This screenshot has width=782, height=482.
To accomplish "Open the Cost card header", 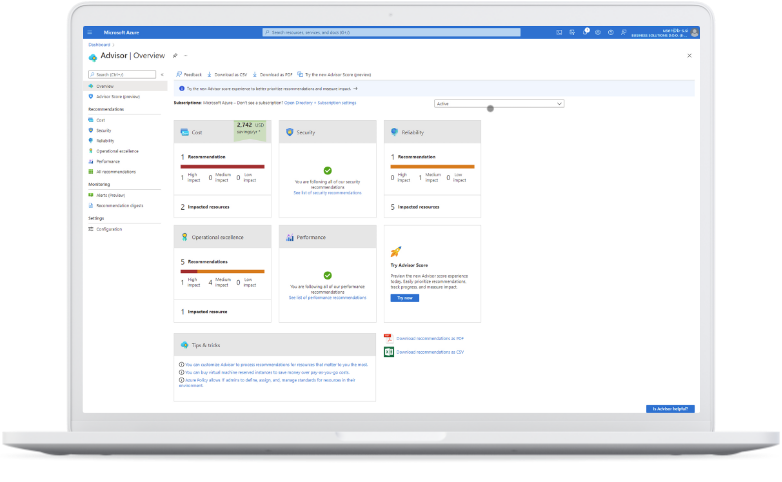I will tap(222, 132).
